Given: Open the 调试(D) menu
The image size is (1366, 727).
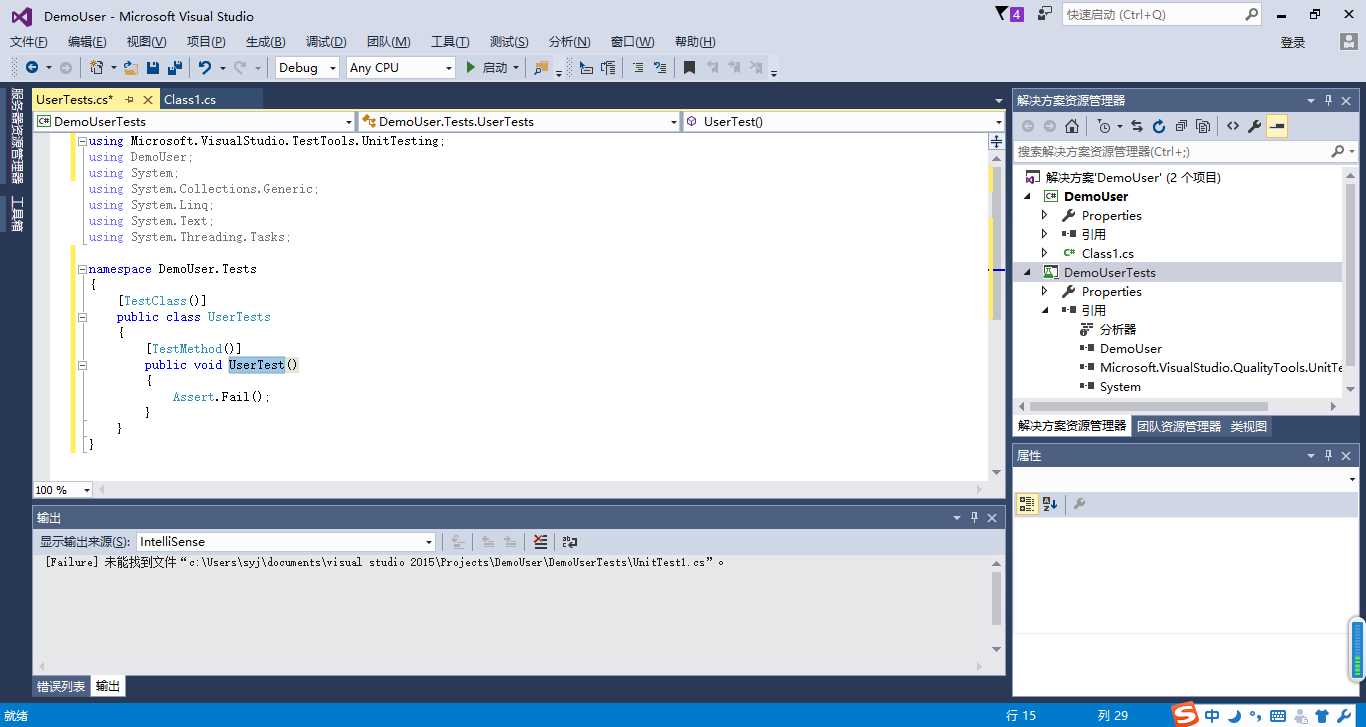Looking at the screenshot, I should coord(326,41).
